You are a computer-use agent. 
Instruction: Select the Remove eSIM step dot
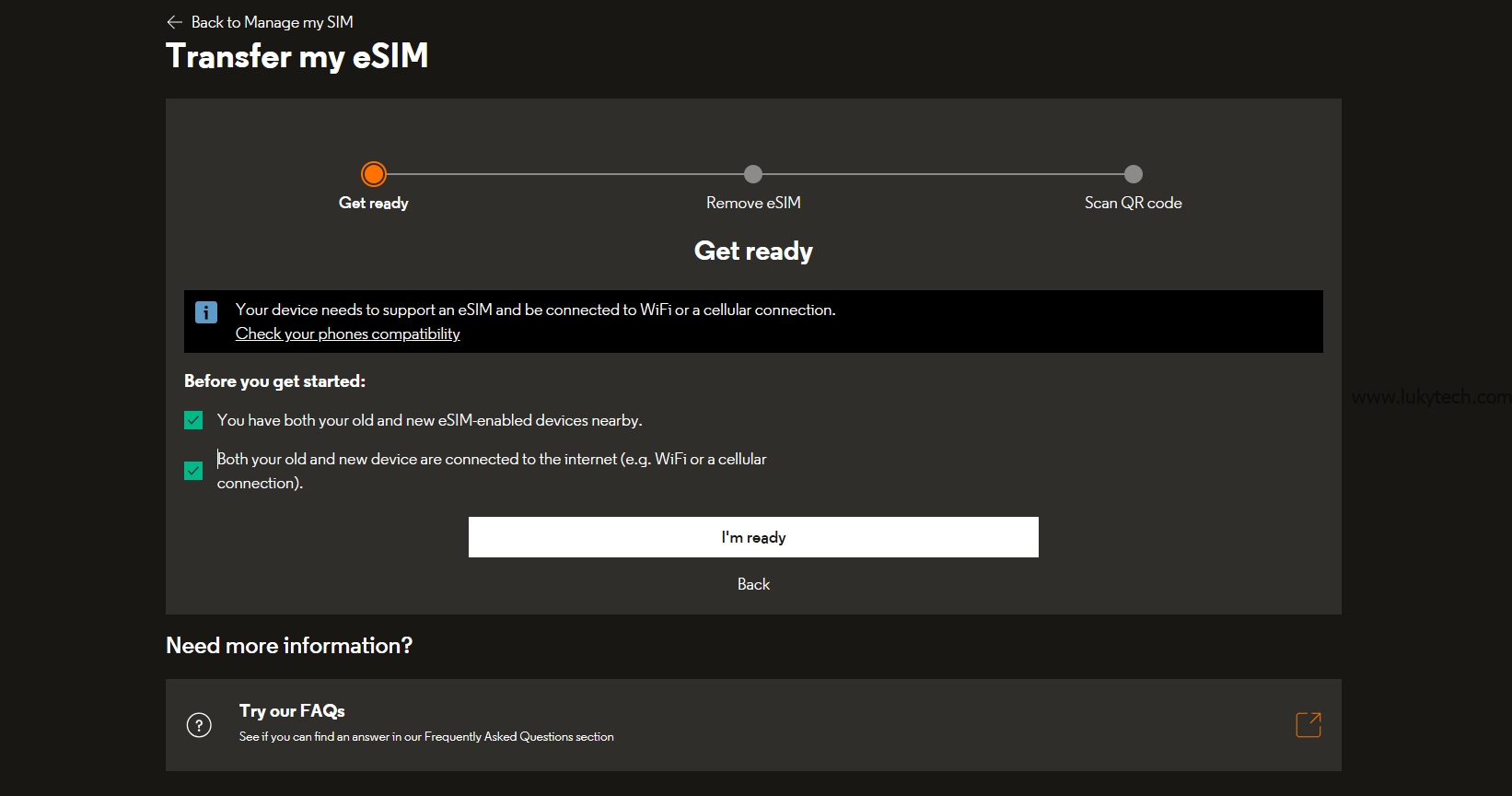[753, 174]
